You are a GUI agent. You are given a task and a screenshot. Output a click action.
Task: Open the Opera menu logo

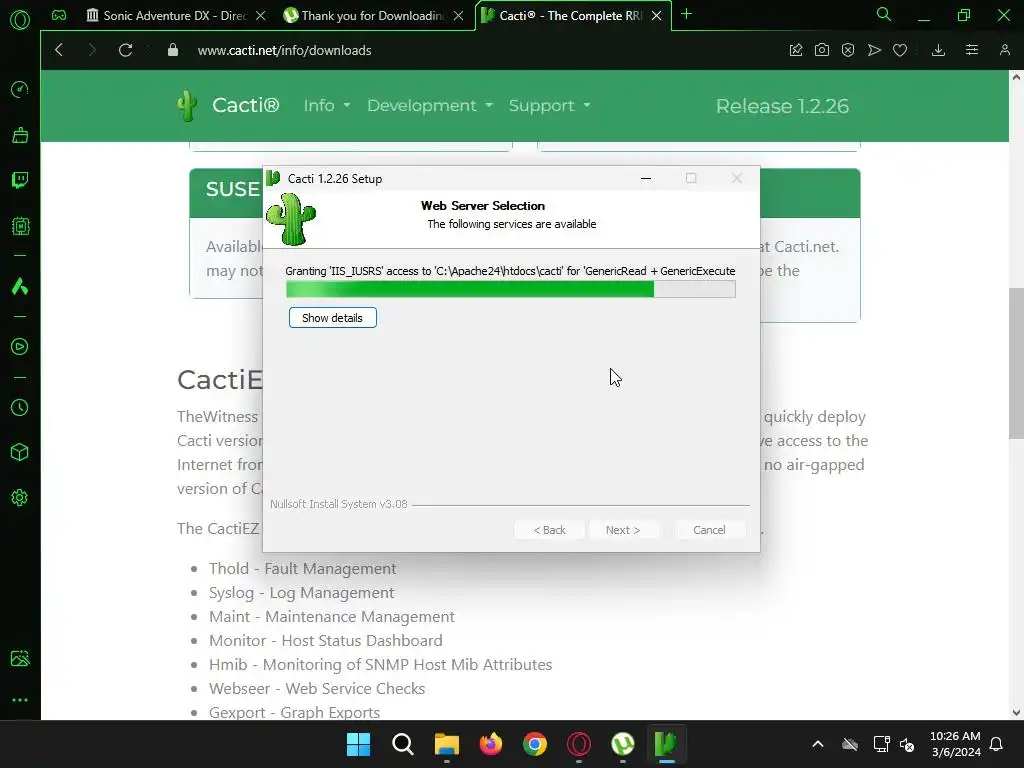point(20,20)
